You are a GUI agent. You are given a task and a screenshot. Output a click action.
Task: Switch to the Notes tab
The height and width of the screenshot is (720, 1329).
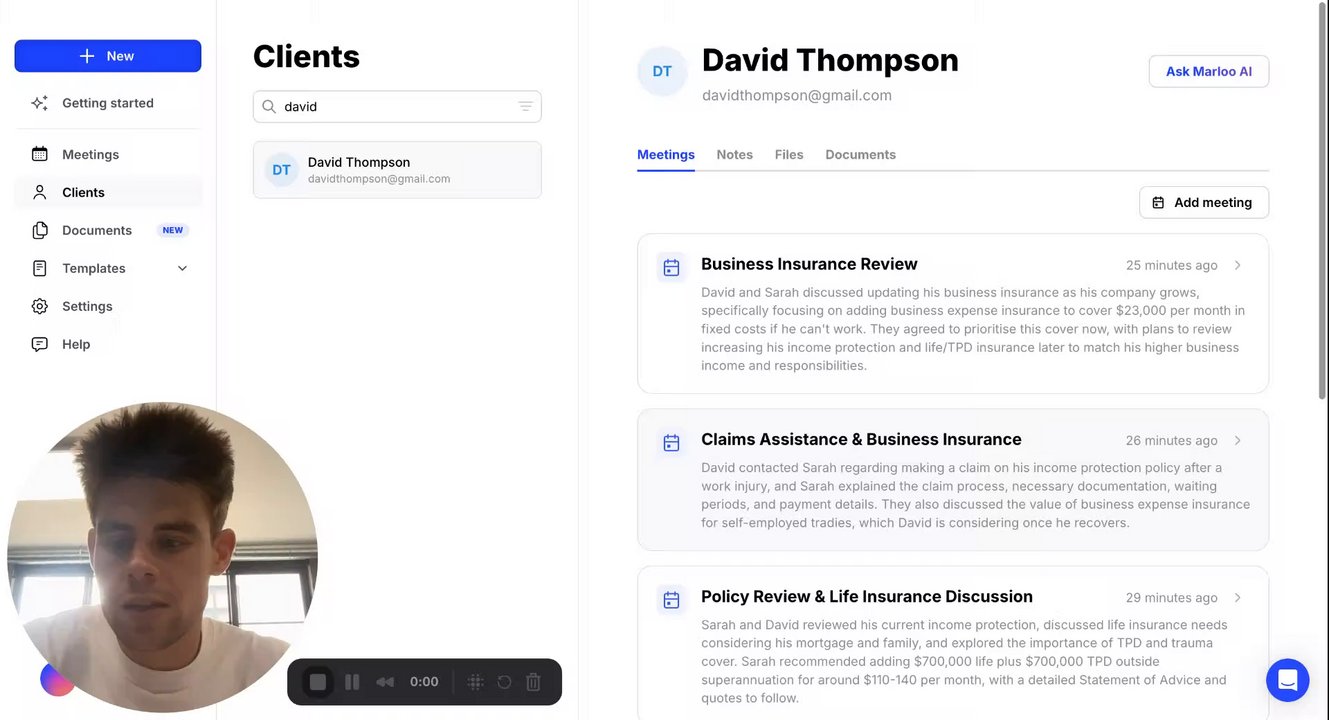click(x=735, y=155)
